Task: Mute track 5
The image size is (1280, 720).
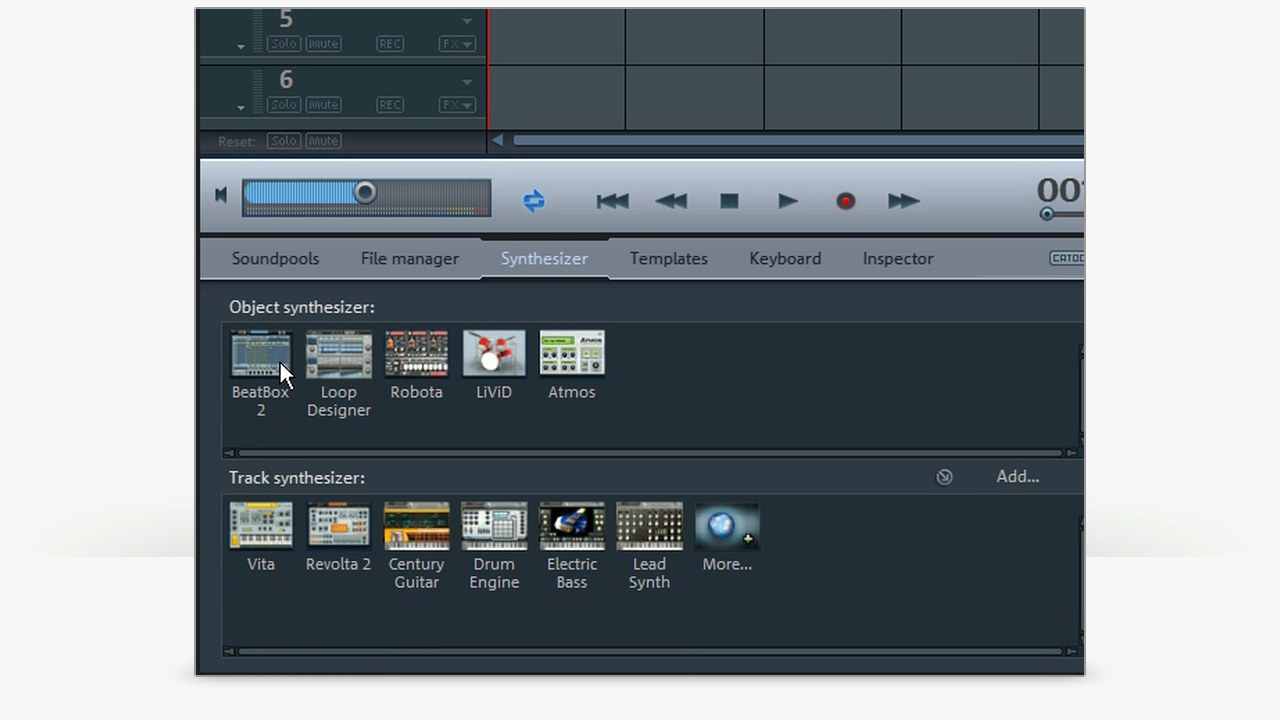Action: click(x=323, y=44)
